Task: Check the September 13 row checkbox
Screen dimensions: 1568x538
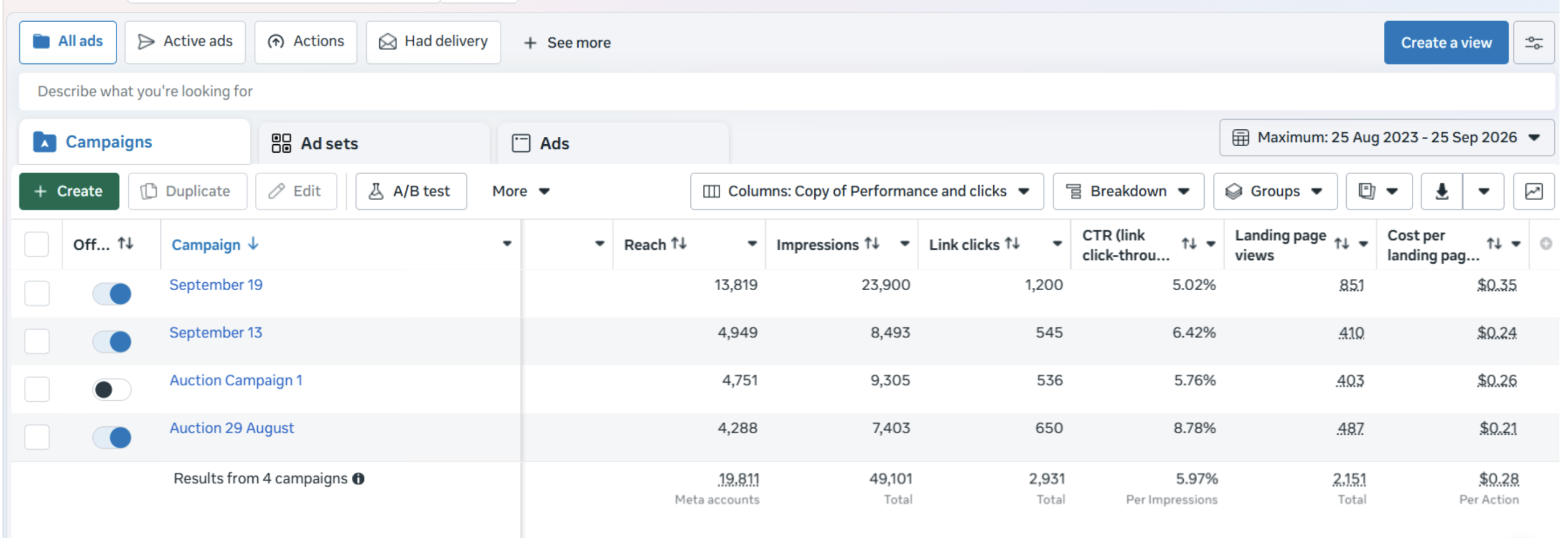Action: 36,341
